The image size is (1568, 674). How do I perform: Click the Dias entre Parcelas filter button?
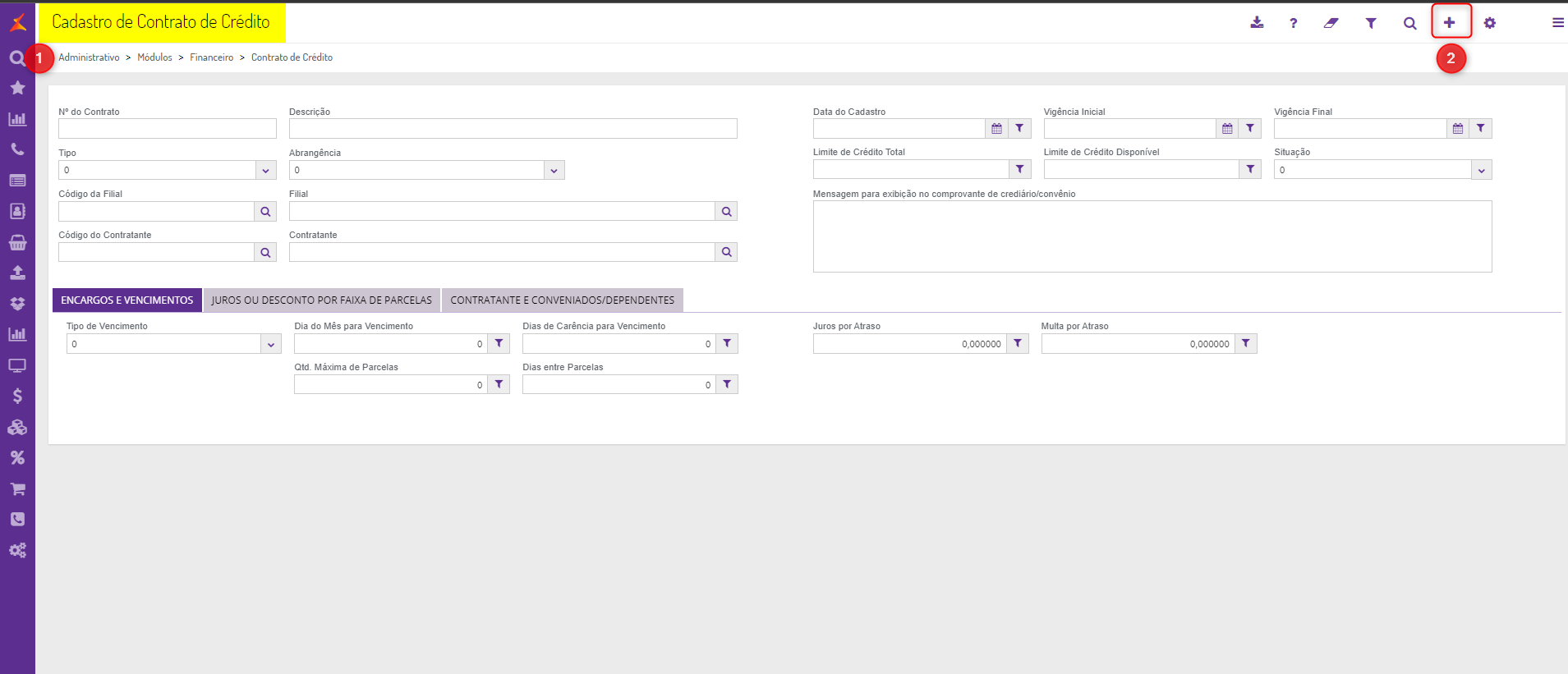(x=727, y=384)
